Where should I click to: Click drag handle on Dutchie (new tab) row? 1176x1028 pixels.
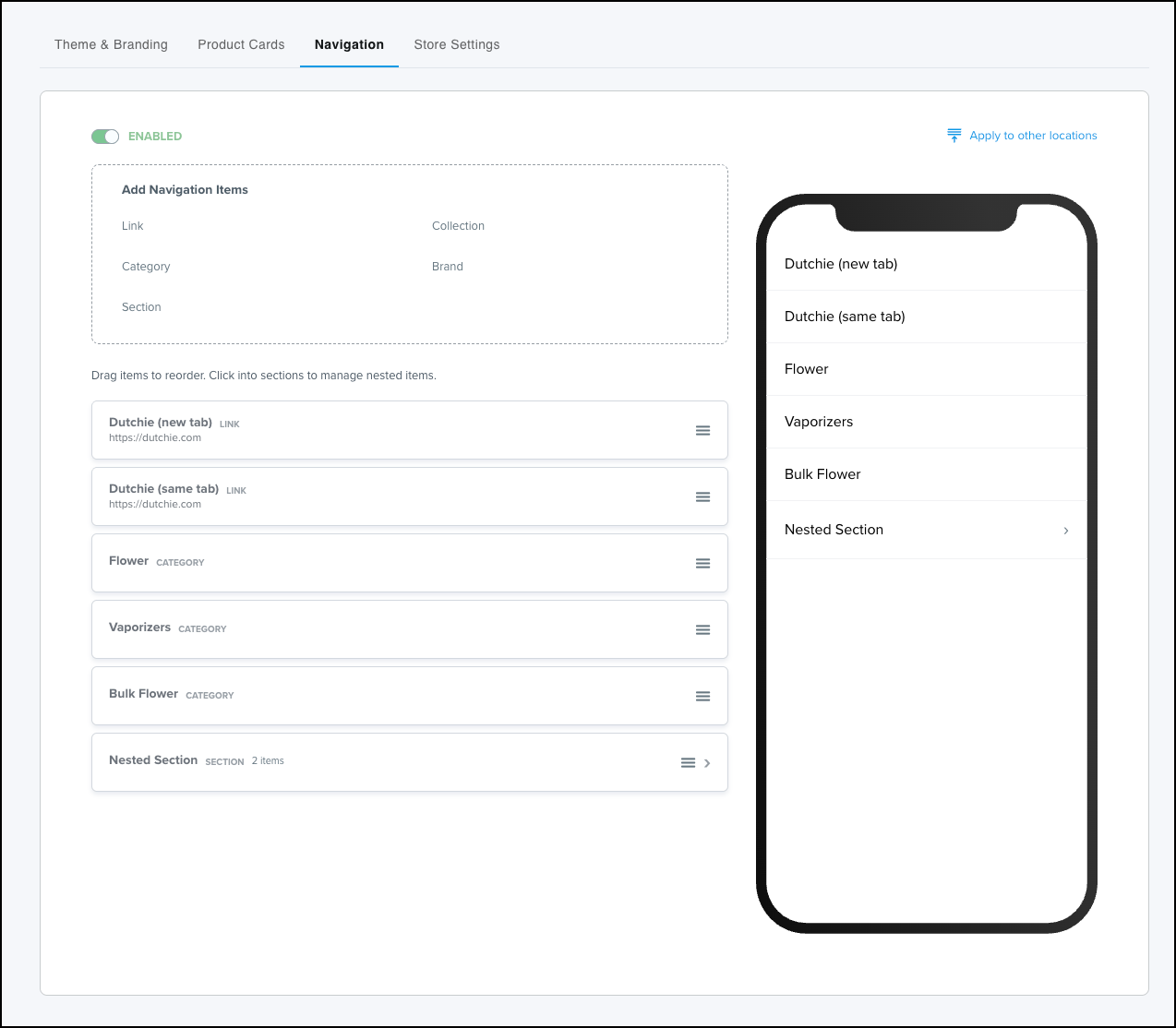(702, 430)
